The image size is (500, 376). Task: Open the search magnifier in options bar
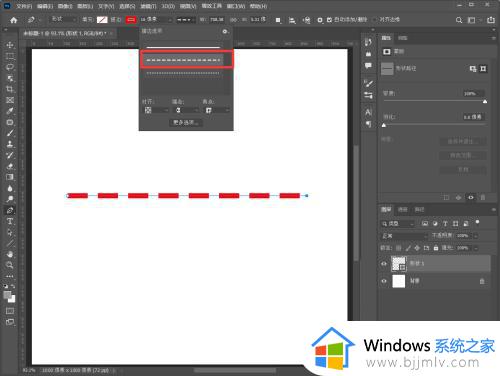pos(459,20)
